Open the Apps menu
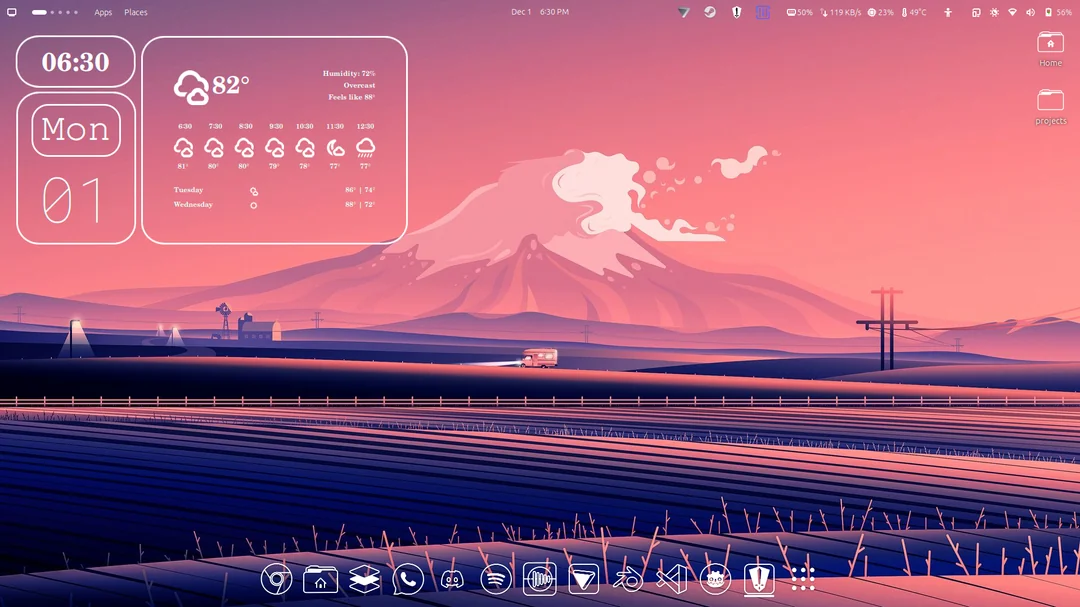The width and height of the screenshot is (1080, 607). (103, 12)
